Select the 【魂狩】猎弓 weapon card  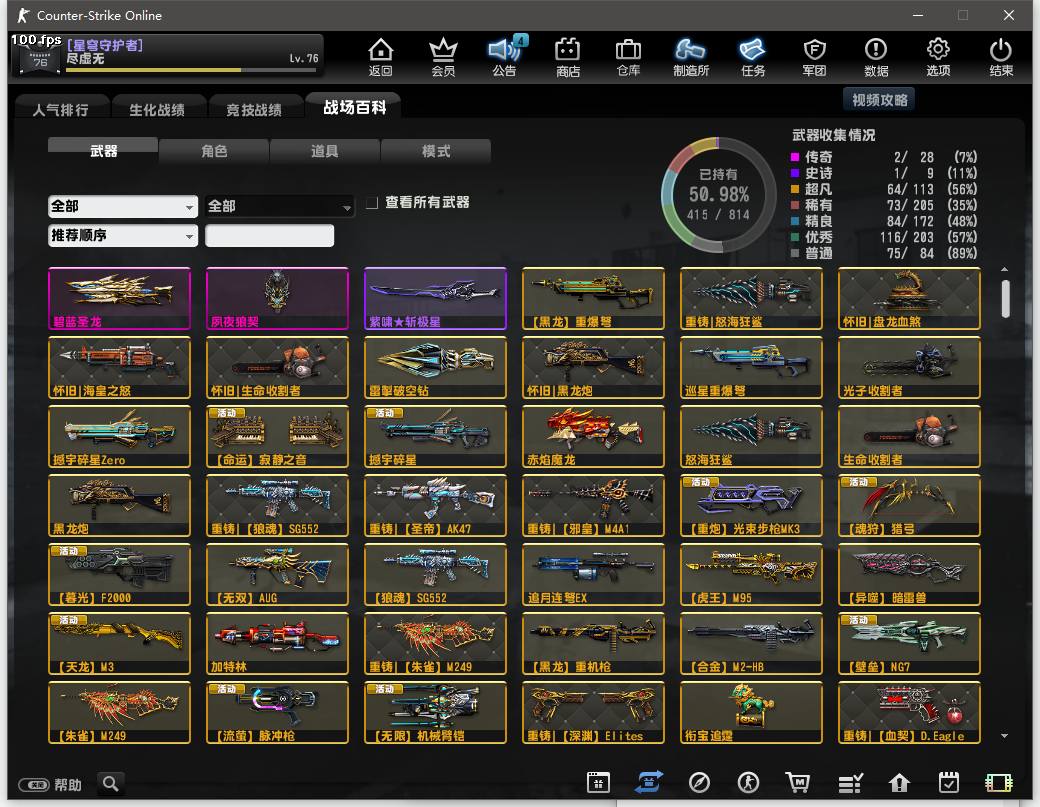click(909, 505)
